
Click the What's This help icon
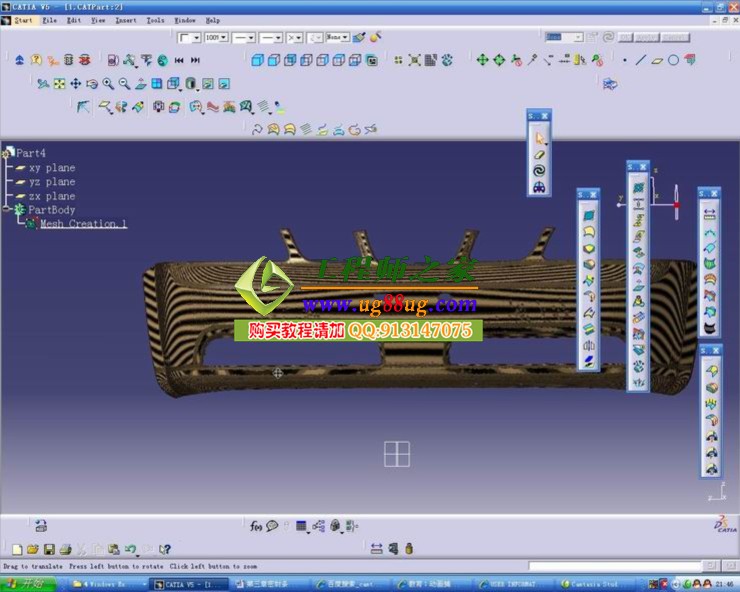[164, 549]
